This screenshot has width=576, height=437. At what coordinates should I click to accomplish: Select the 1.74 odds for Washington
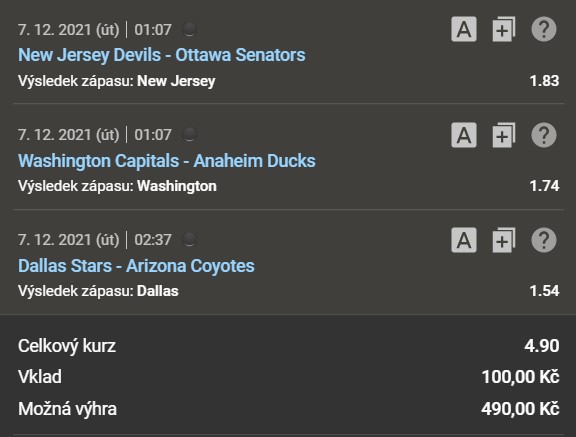(544, 186)
